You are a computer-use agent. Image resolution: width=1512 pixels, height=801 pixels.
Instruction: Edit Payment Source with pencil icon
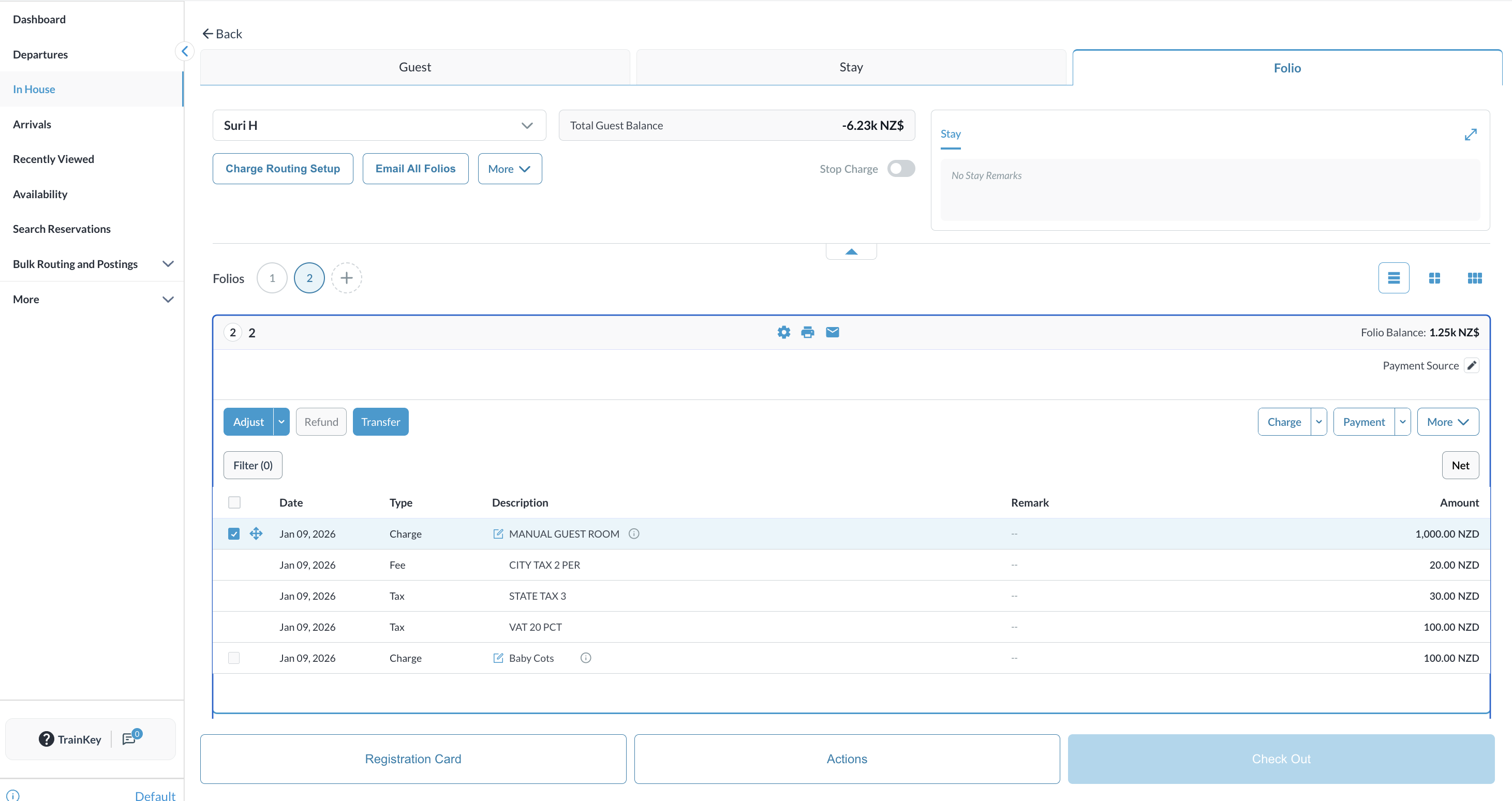1472,366
